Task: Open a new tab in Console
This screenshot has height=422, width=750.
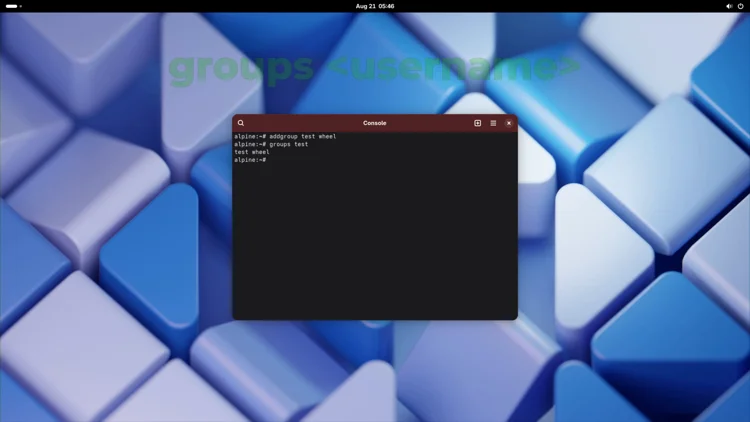Action: [477, 123]
